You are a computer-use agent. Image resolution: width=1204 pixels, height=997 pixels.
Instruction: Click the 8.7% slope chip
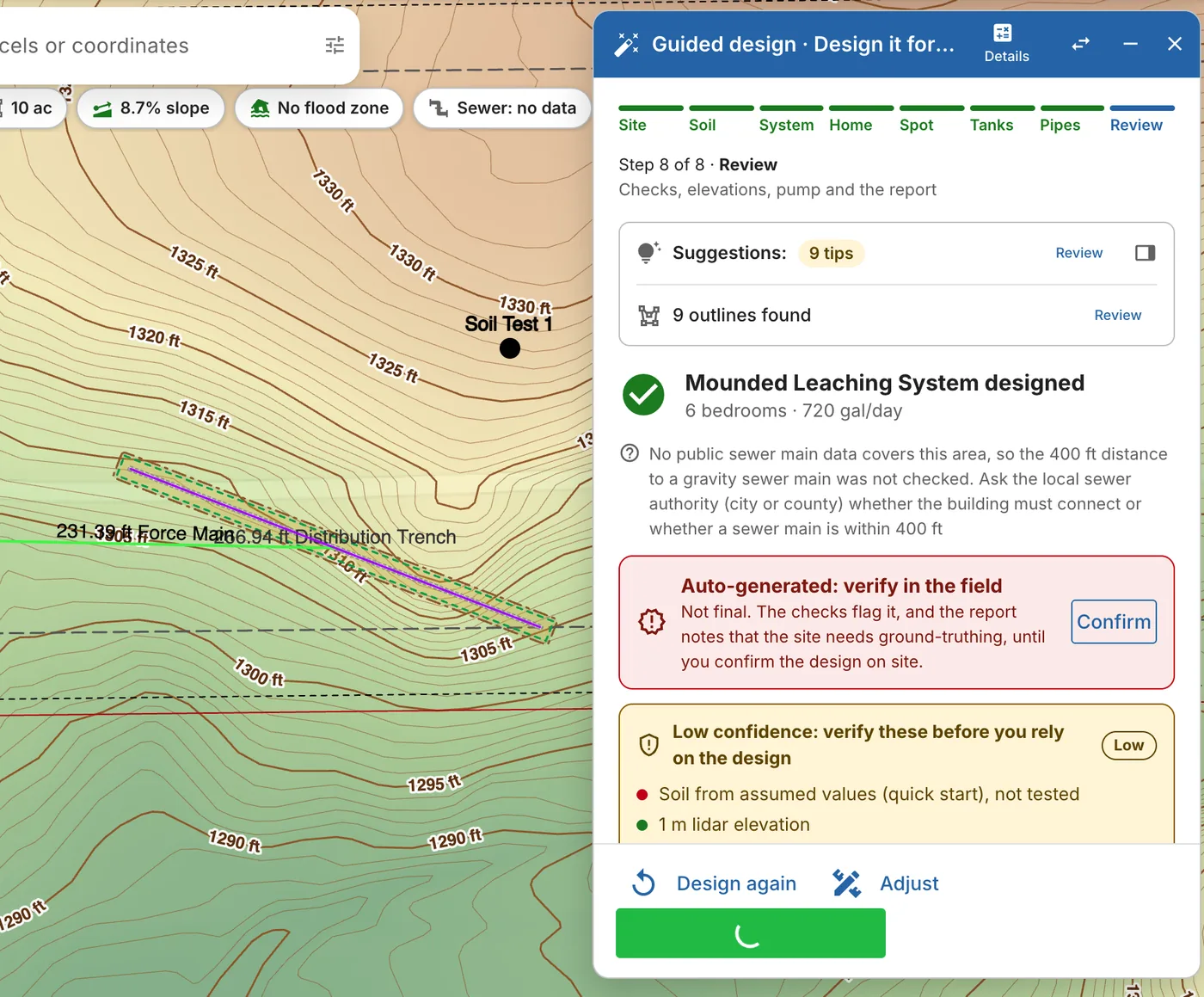click(151, 108)
